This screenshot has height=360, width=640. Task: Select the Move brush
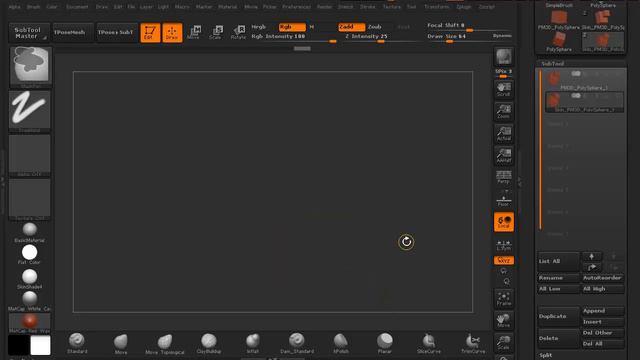point(121,344)
